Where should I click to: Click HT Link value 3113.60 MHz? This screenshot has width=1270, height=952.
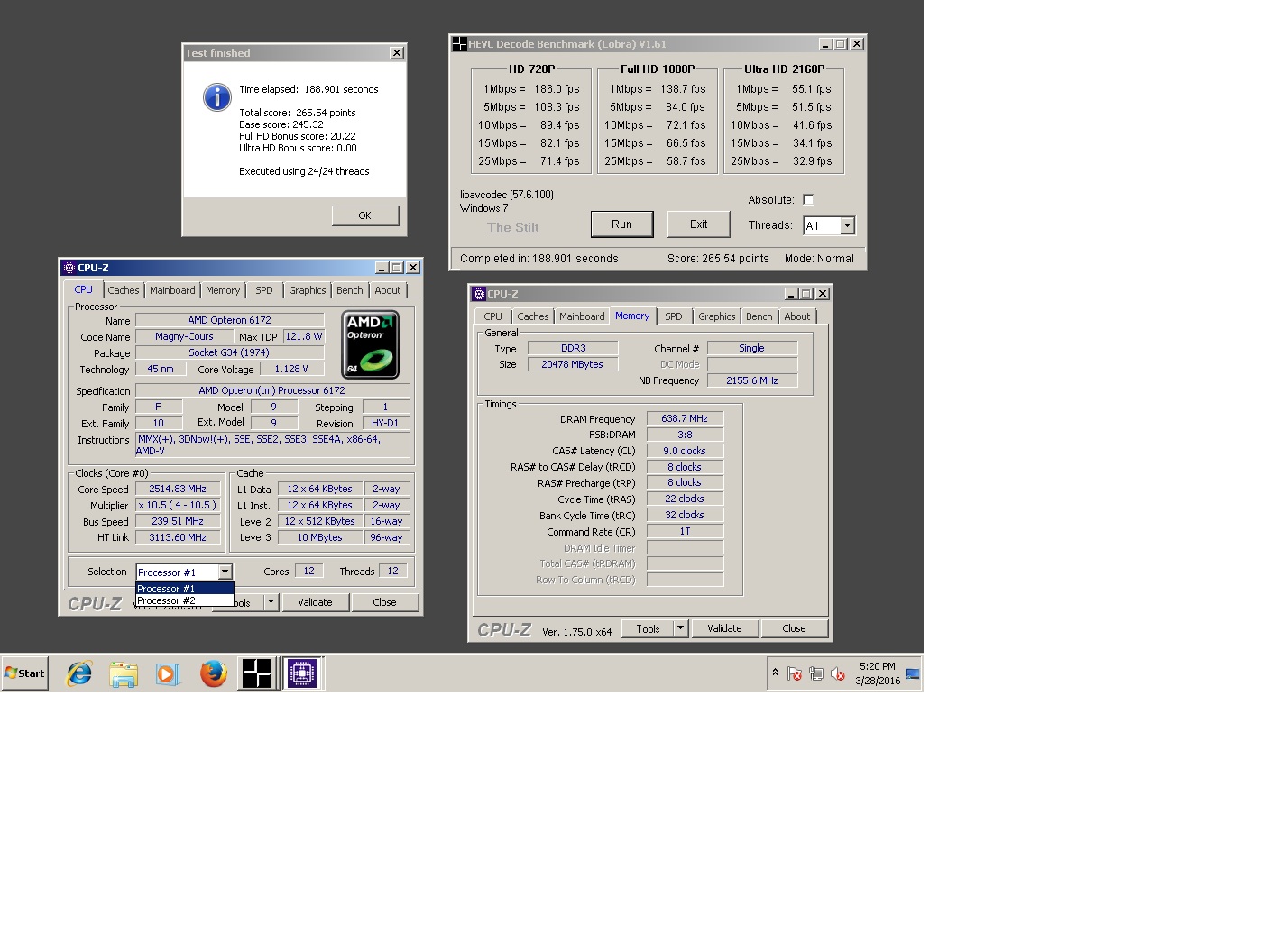point(178,537)
